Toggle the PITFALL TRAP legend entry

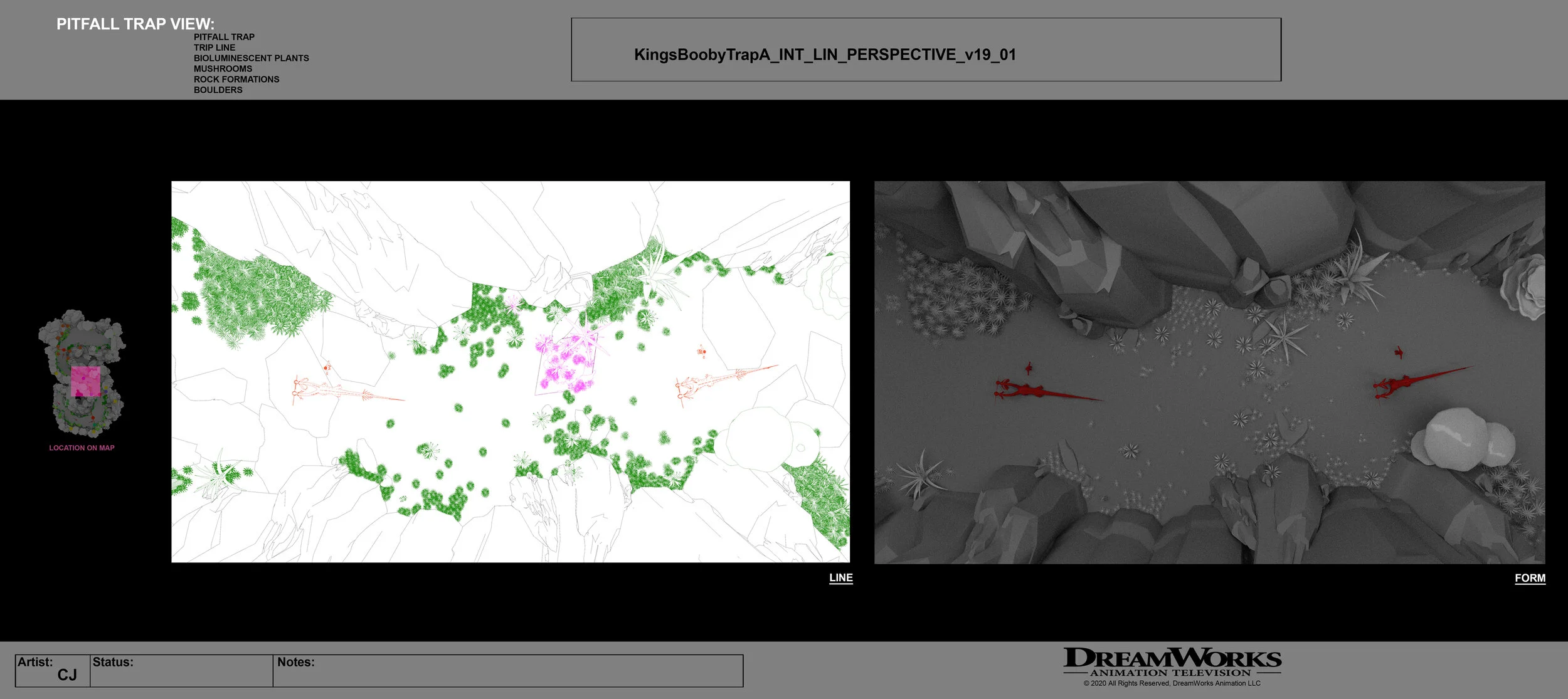coord(225,36)
